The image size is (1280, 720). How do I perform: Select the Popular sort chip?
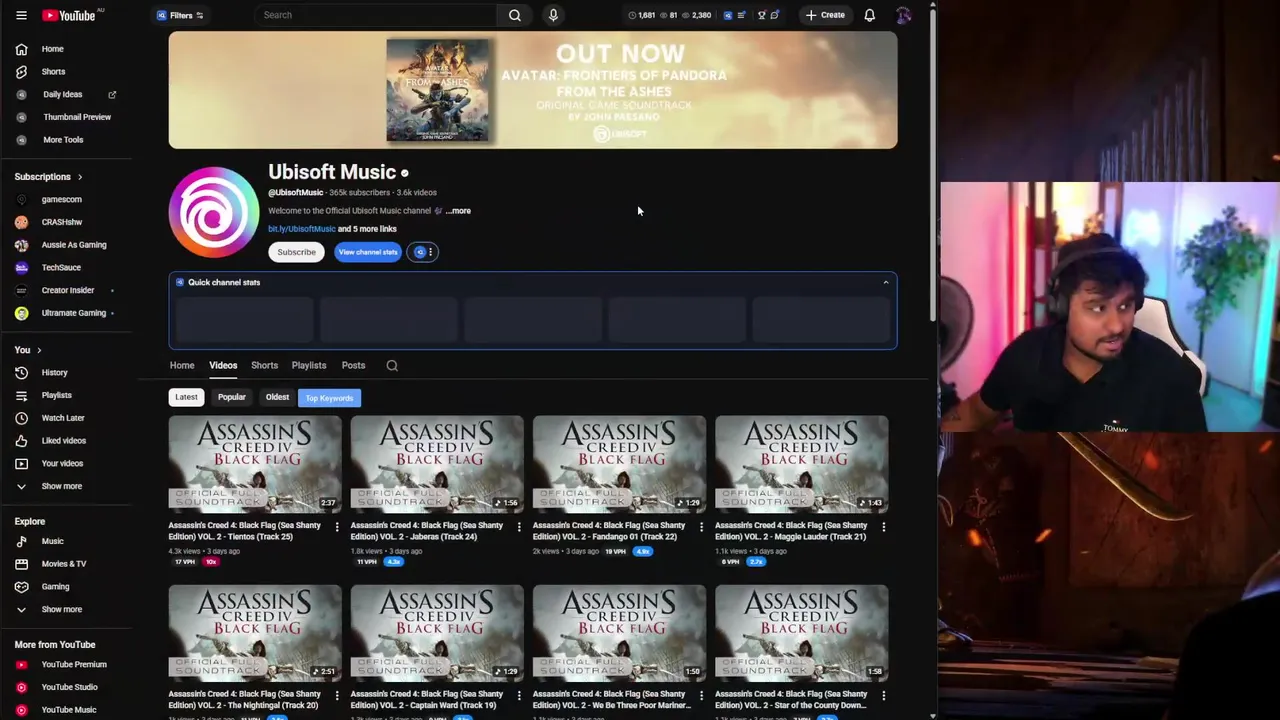231,397
